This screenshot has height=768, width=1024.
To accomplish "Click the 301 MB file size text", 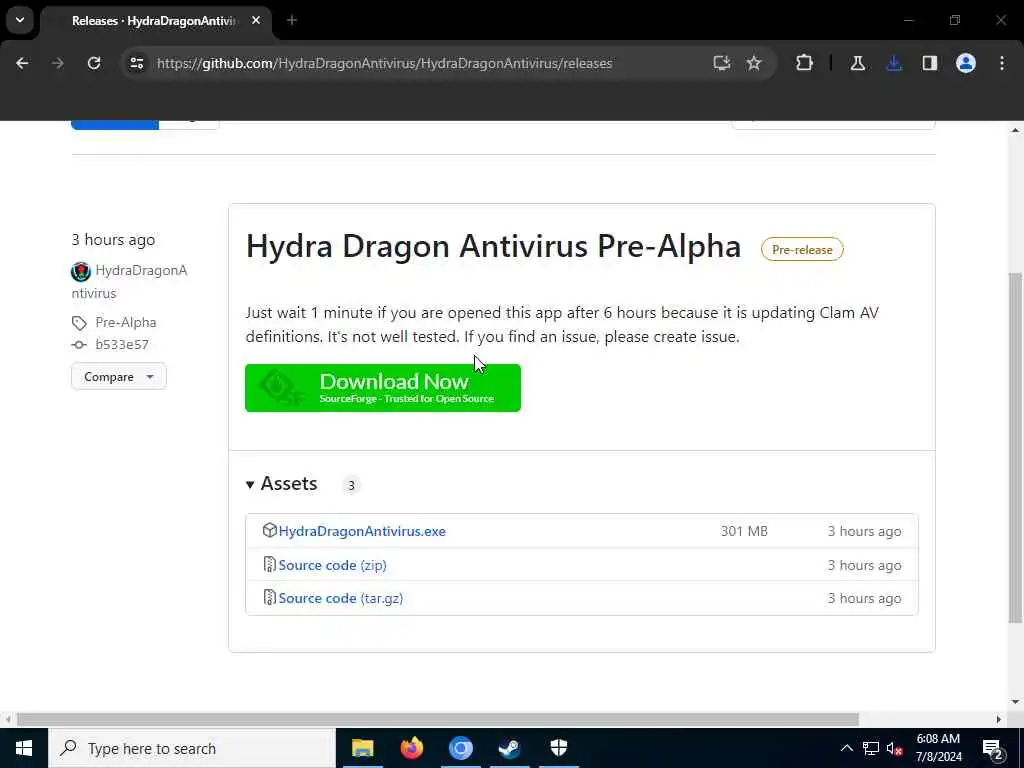I will click(744, 531).
